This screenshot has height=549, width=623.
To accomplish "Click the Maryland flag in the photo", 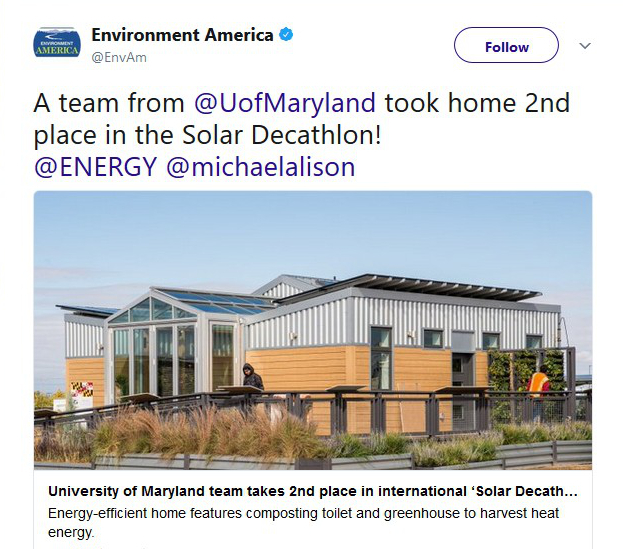I will click(82, 389).
